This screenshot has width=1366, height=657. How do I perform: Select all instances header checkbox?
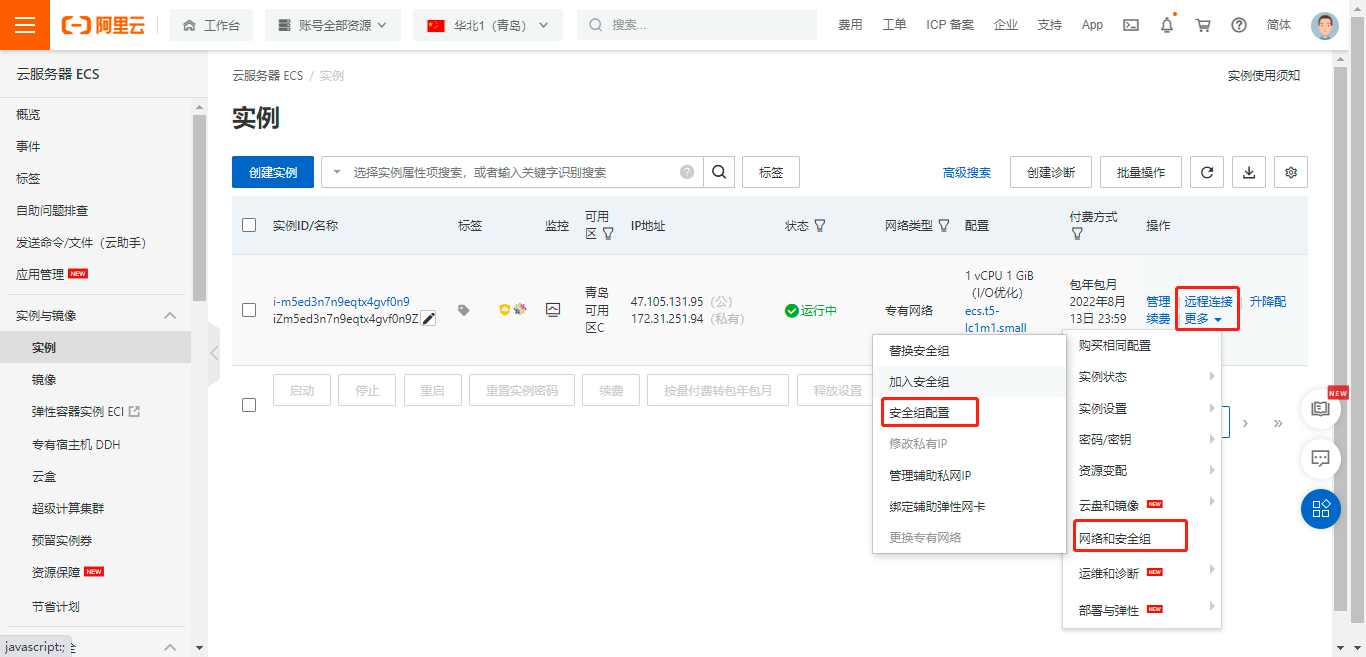(x=249, y=225)
